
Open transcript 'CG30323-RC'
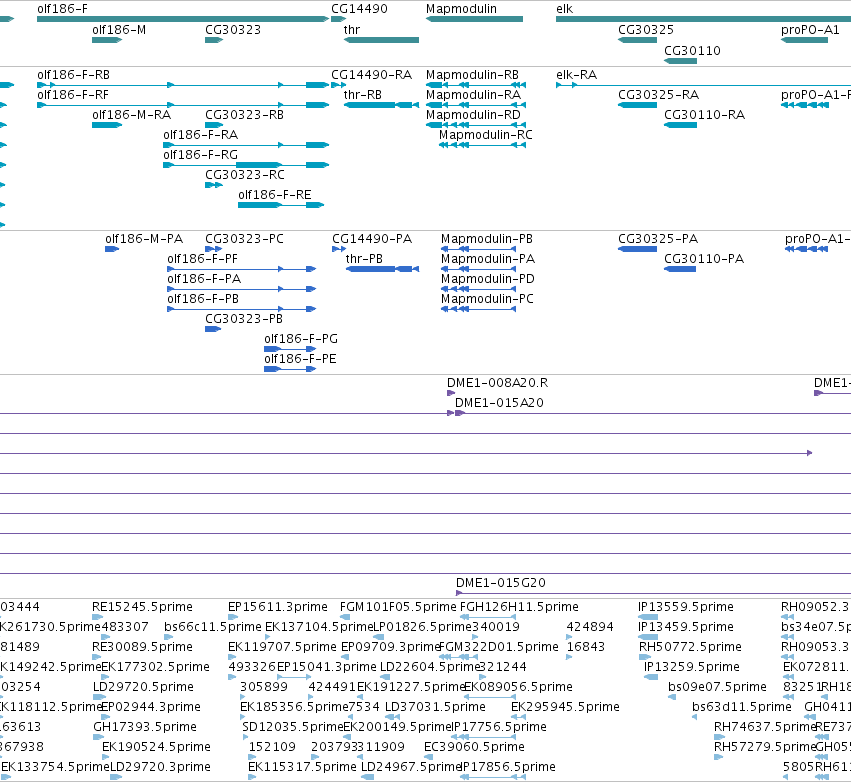coord(245,175)
